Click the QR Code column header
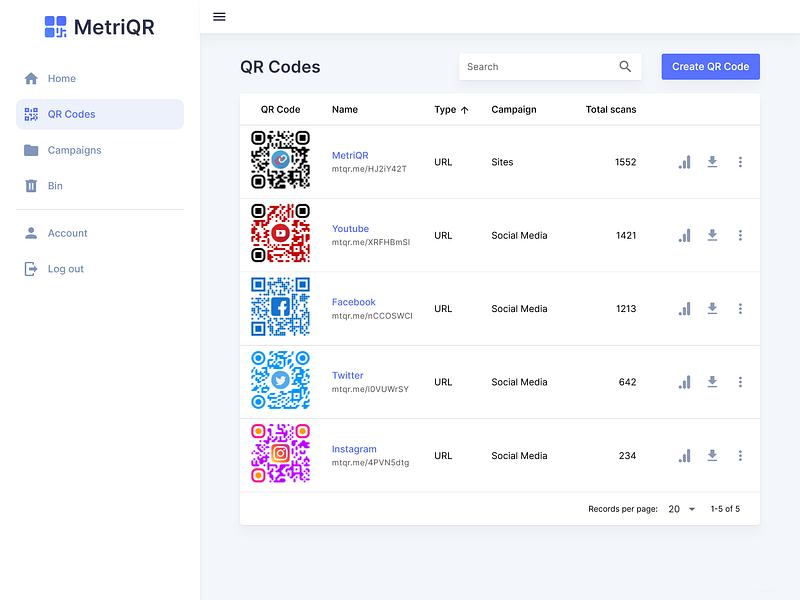This screenshot has height=600, width=800. 280,110
